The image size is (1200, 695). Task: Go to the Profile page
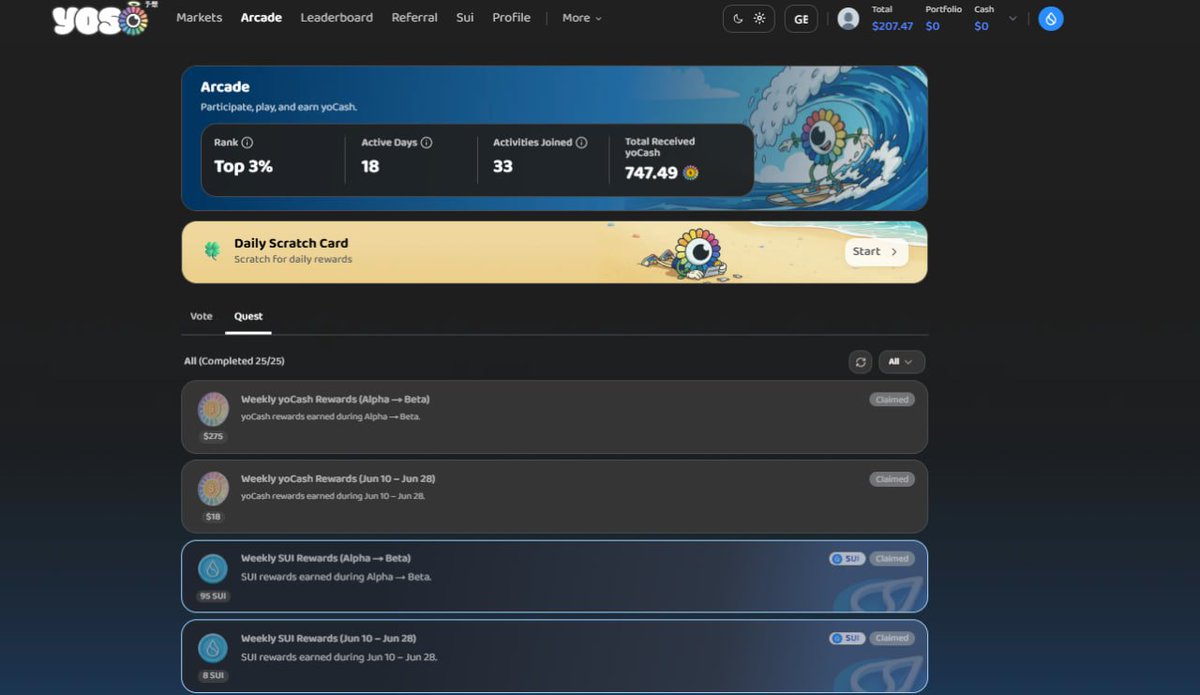511,18
